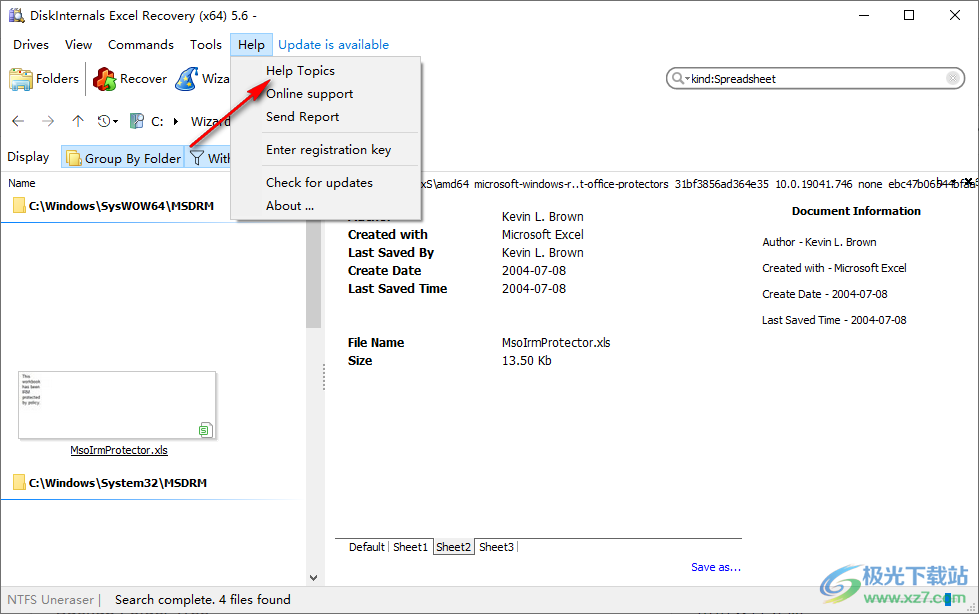The width and height of the screenshot is (979, 614).
Task: Click the Last Saved By label
Action: [x=391, y=252]
